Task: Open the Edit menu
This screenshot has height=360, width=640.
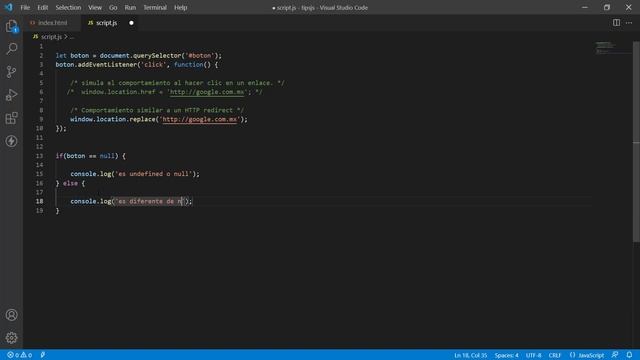Action: 42,7
